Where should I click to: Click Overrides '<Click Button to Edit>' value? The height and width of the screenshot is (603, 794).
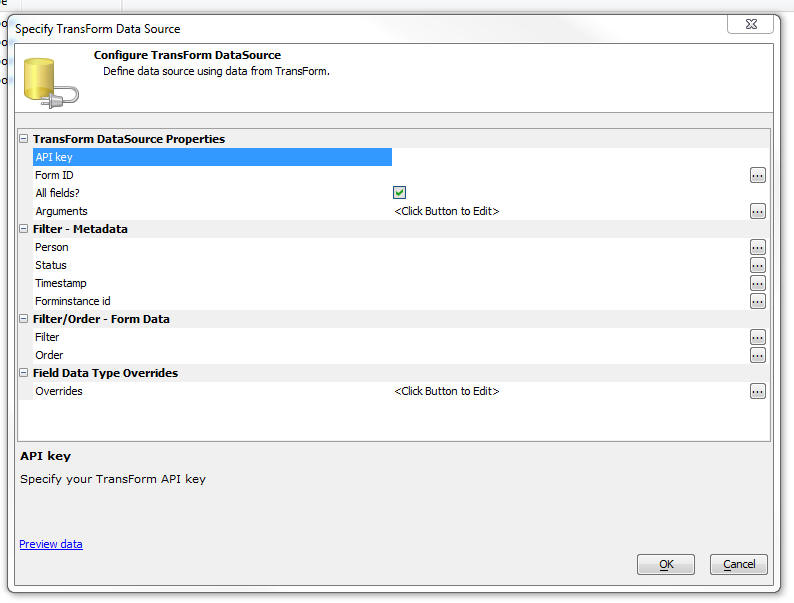pyautogui.click(x=447, y=391)
